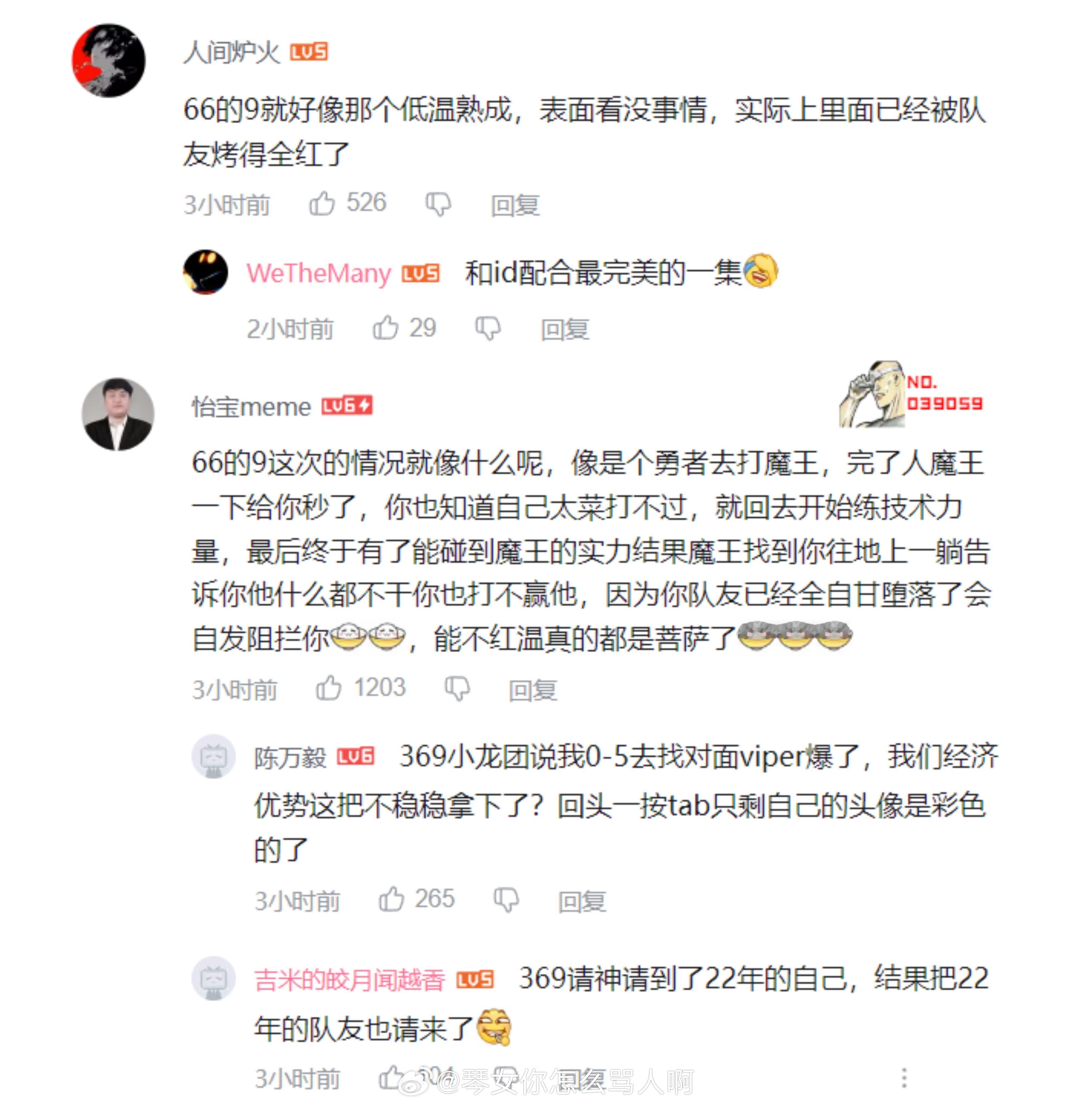Screen dimensions: 1092x1107
Task: Open 陈万毅 username link
Action: [290, 757]
